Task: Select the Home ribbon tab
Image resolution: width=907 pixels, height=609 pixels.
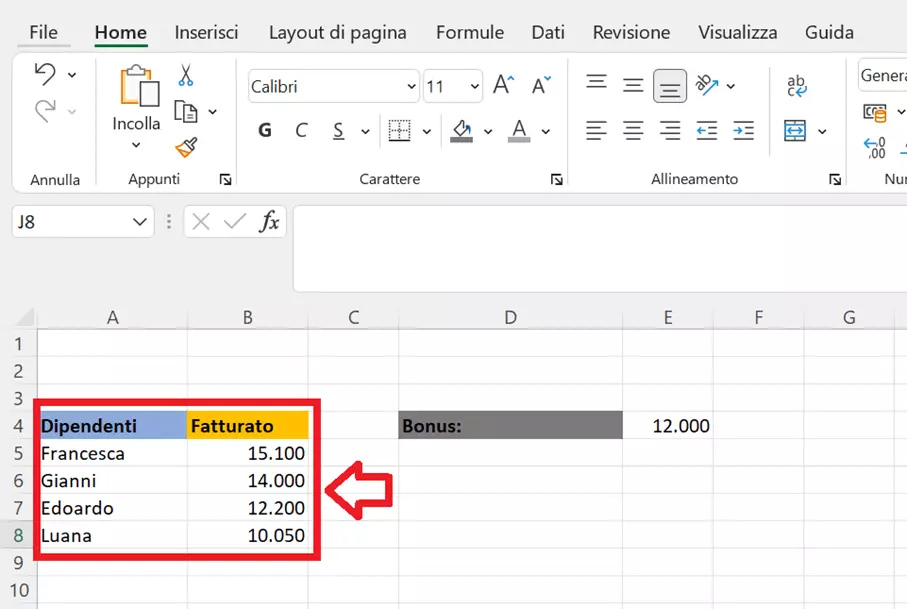Action: pos(121,32)
